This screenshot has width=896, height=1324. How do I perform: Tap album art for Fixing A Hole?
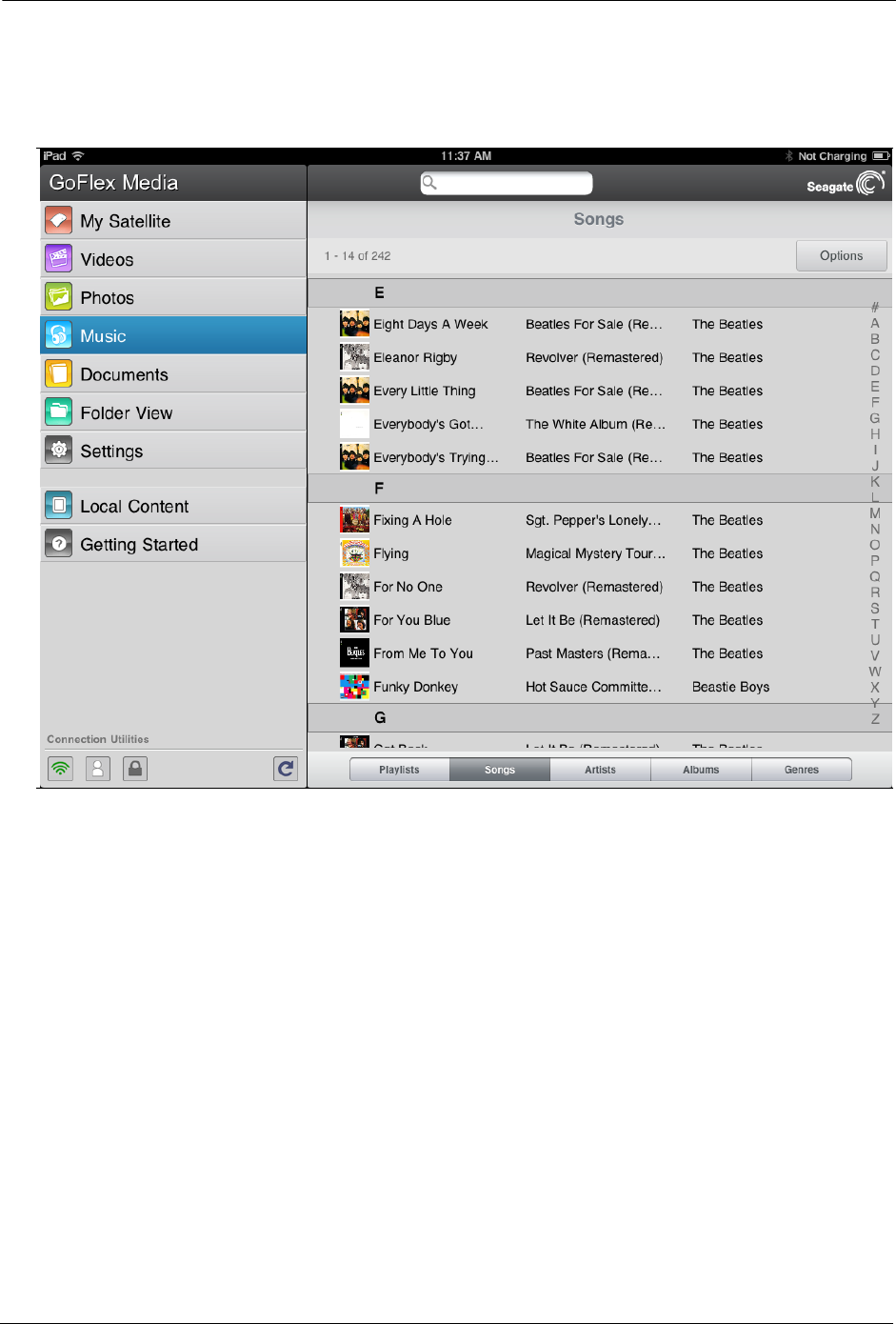355,520
